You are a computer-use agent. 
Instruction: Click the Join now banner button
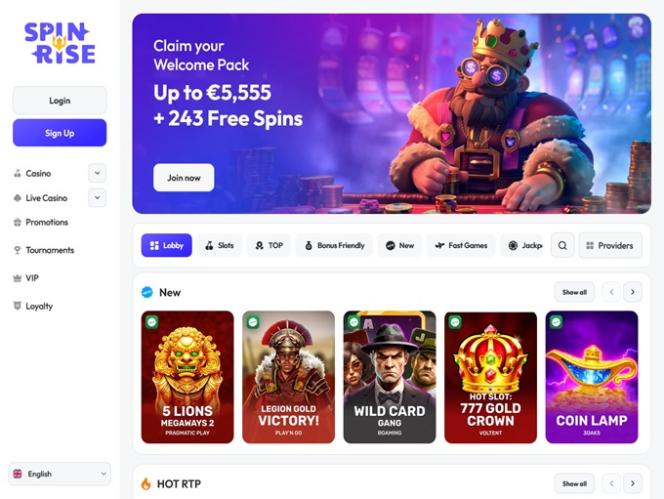(184, 178)
